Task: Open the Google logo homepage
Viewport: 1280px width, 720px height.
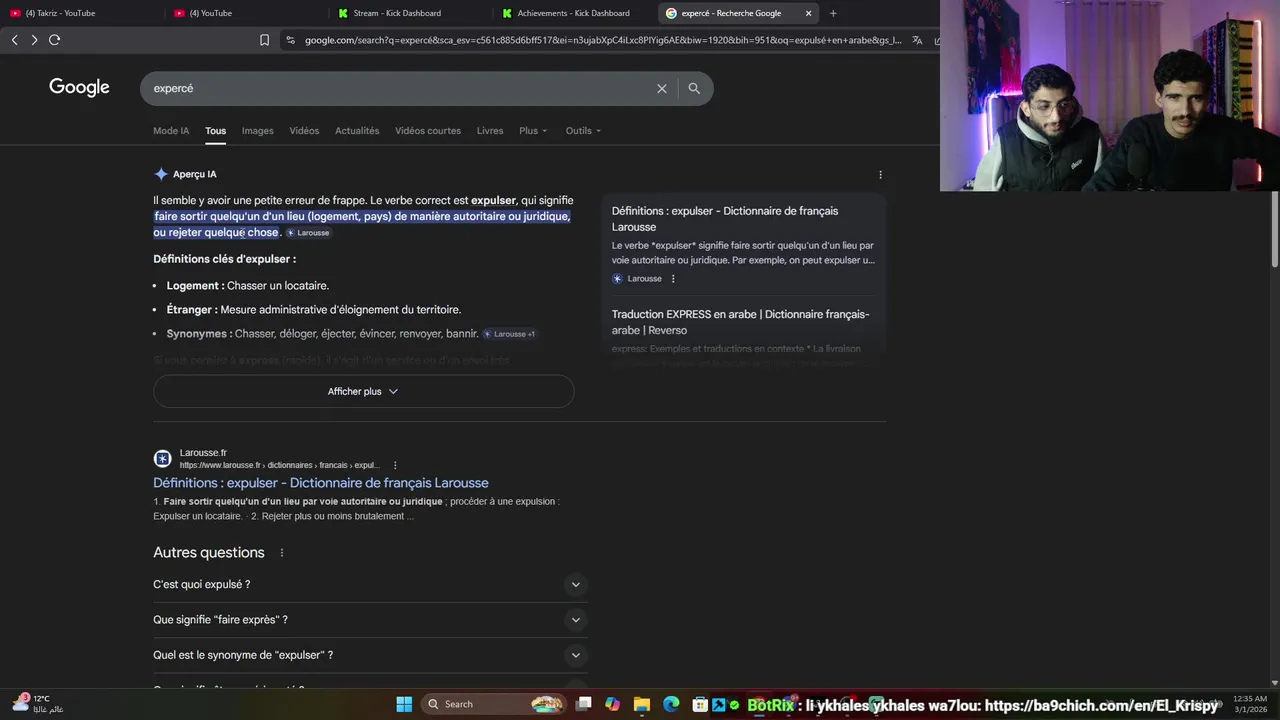Action: 79,87
